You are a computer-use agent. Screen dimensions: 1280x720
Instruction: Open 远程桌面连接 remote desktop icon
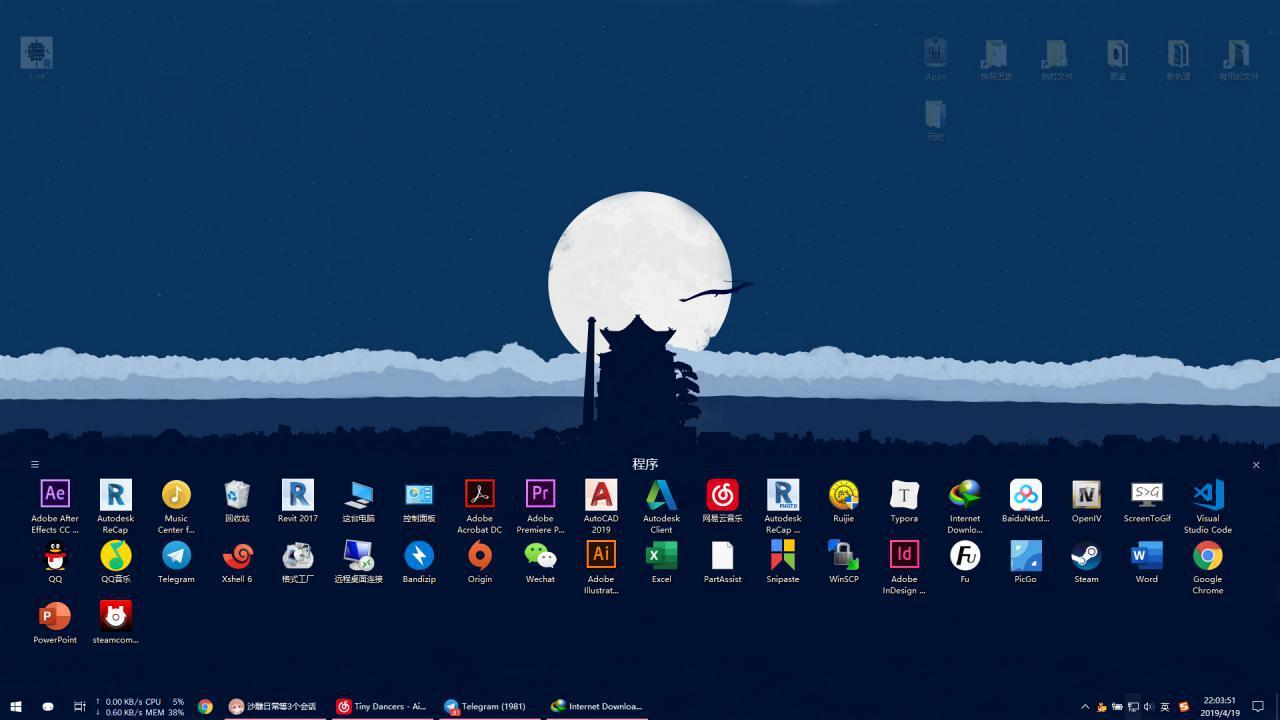(x=358, y=562)
